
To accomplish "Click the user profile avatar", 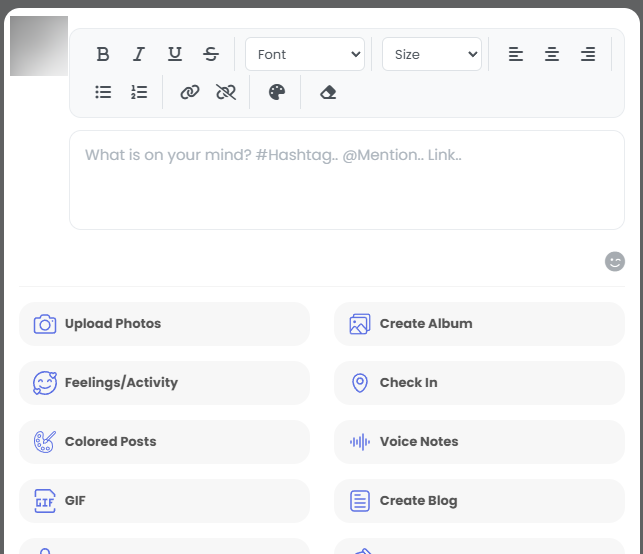I will (x=39, y=46).
